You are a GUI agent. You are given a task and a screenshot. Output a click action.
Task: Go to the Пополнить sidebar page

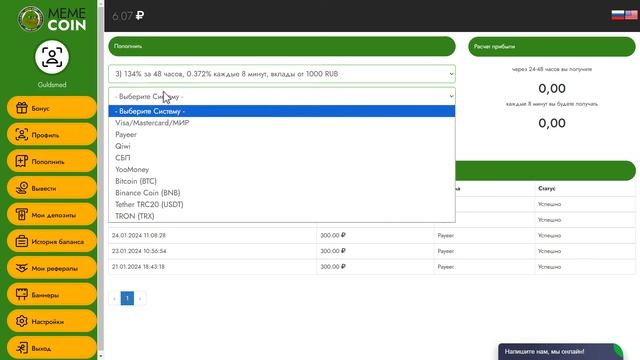[x=52, y=161]
